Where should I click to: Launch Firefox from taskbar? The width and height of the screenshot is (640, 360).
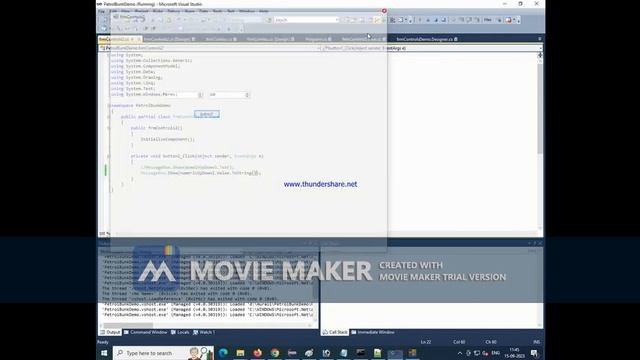258,353
